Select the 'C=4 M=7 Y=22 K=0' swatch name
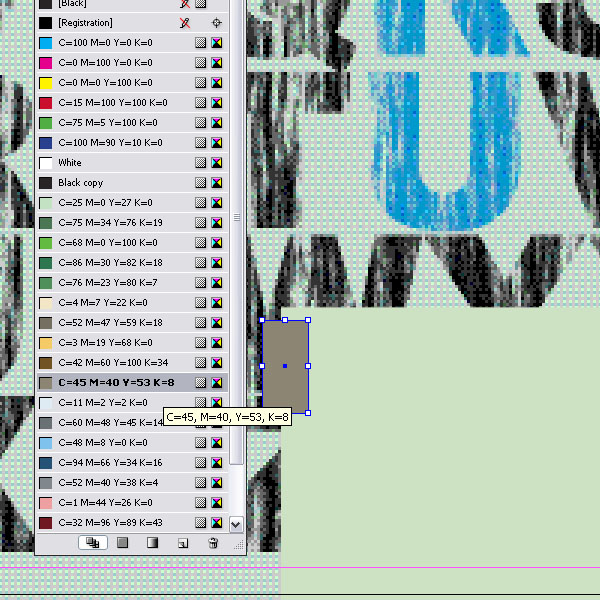This screenshot has height=600, width=600. [103, 303]
